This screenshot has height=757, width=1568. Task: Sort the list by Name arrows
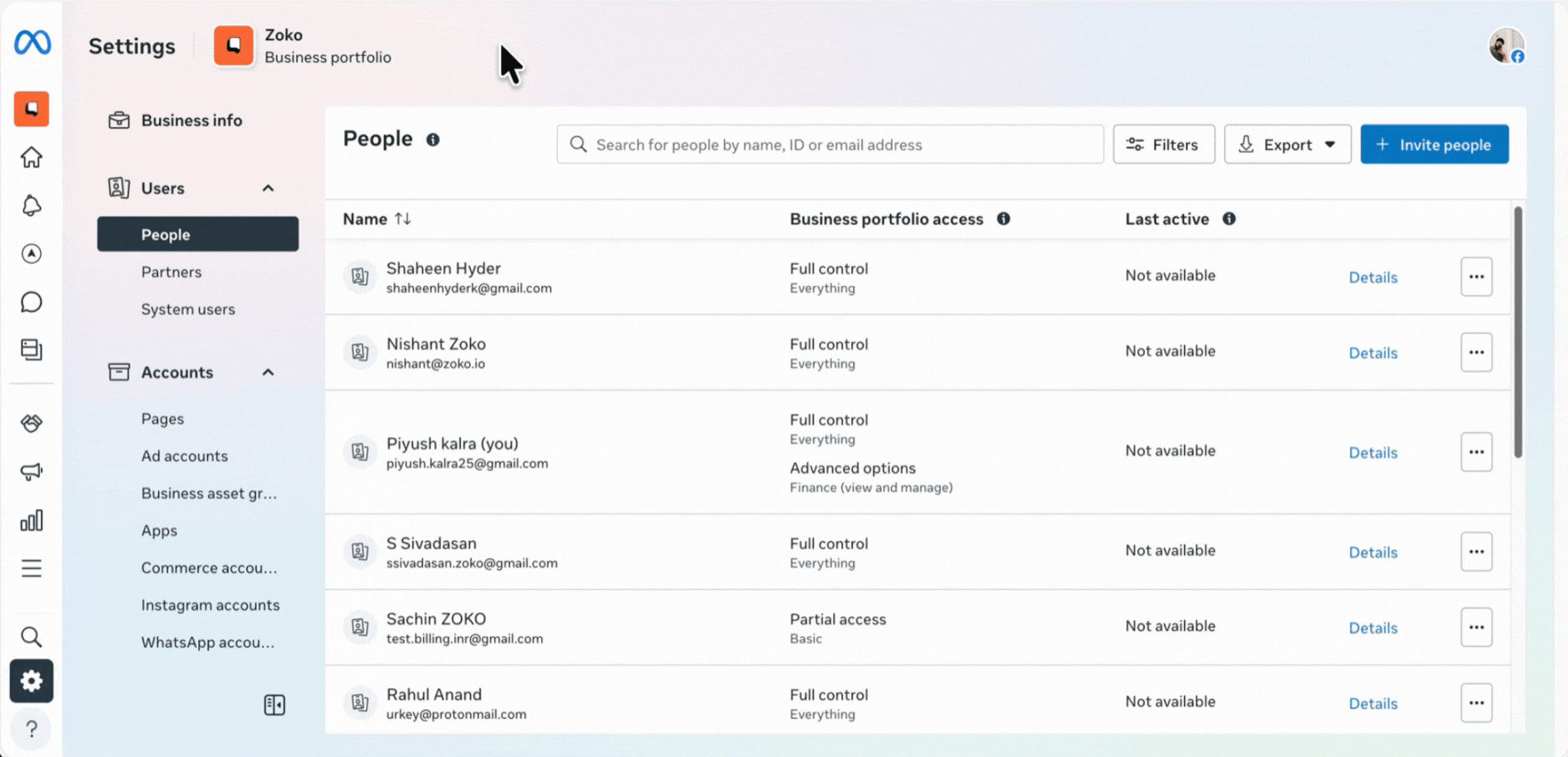coord(403,219)
